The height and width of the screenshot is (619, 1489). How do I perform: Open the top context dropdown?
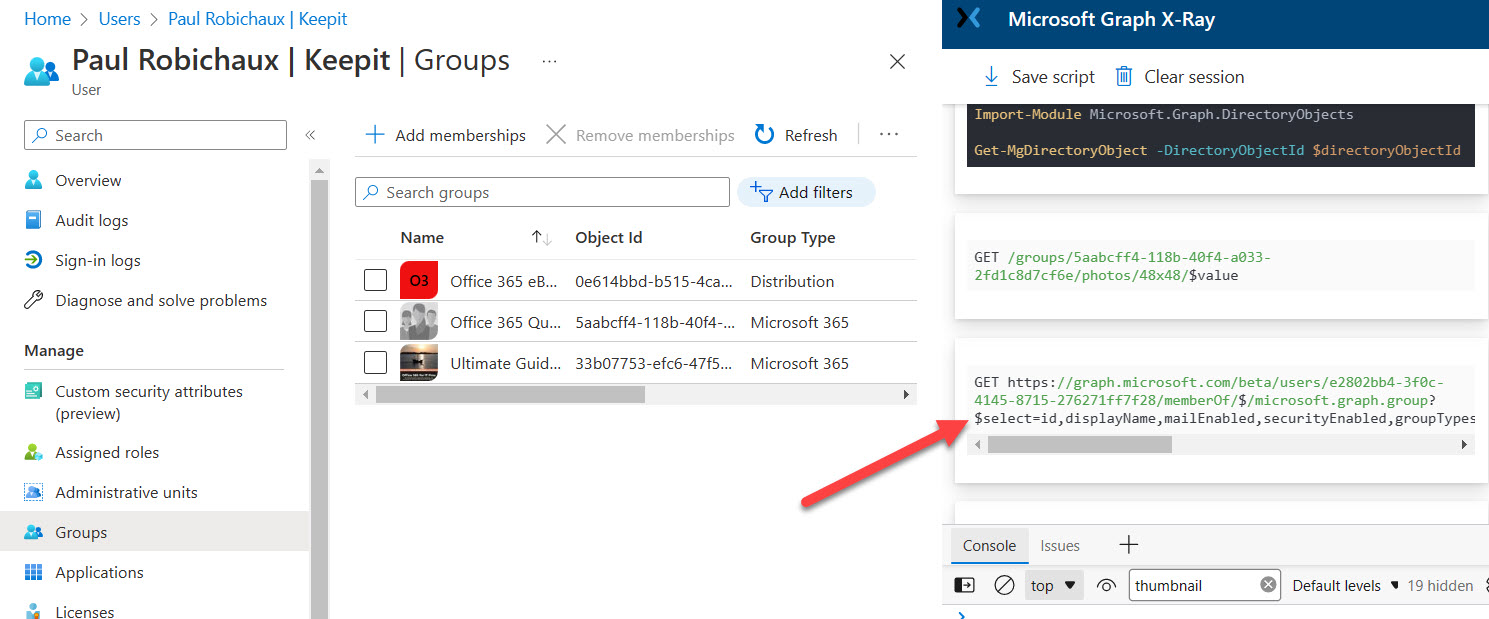click(1054, 586)
